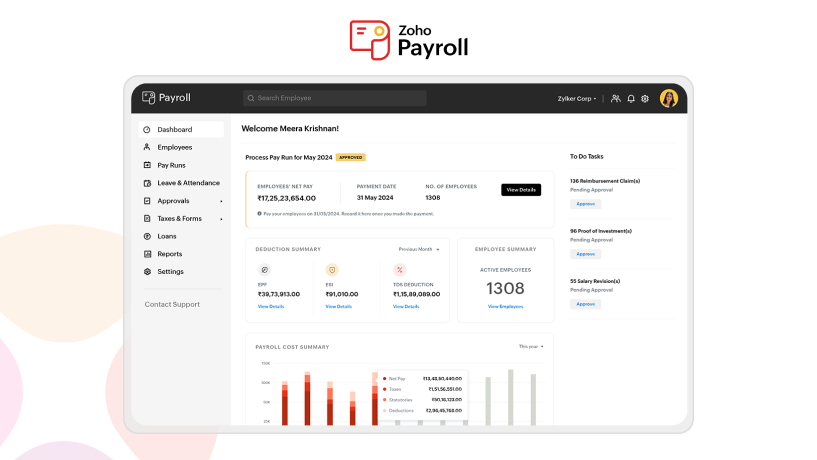Open the Zylker Corp organization dropdown

(x=577, y=98)
